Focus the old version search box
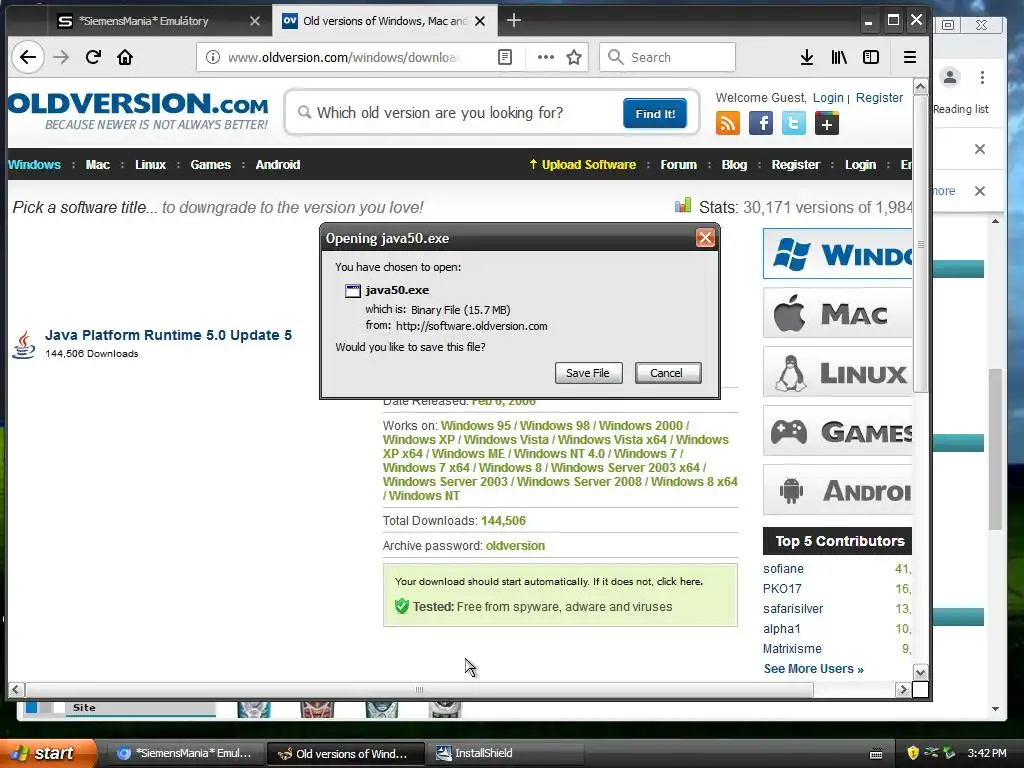This screenshot has width=1024, height=768. pyautogui.click(x=457, y=113)
